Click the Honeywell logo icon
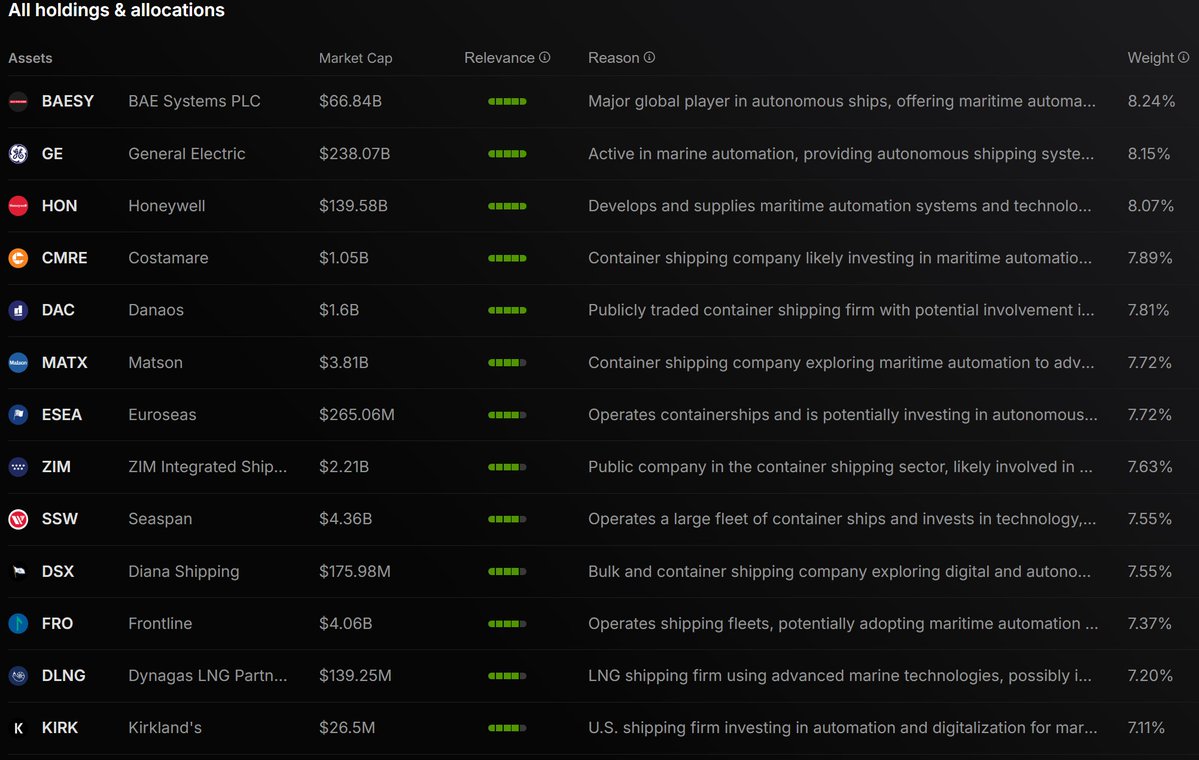 click(18, 206)
